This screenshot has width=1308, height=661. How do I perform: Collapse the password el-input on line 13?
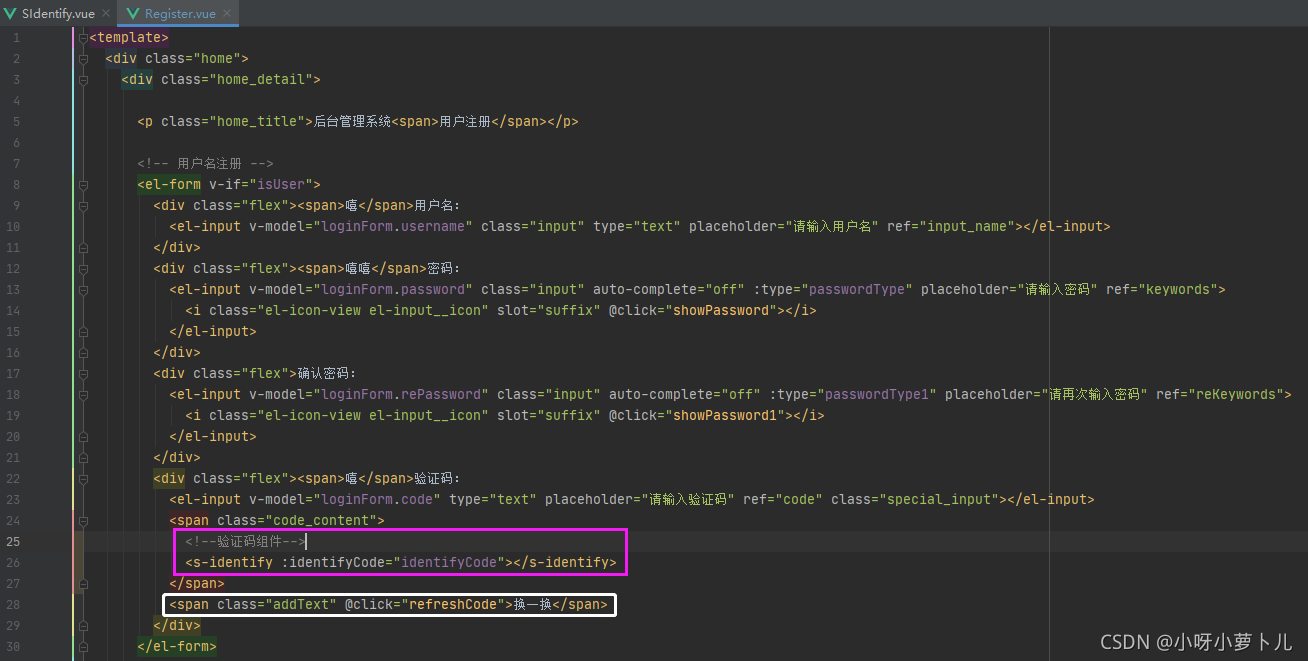[x=83, y=290]
